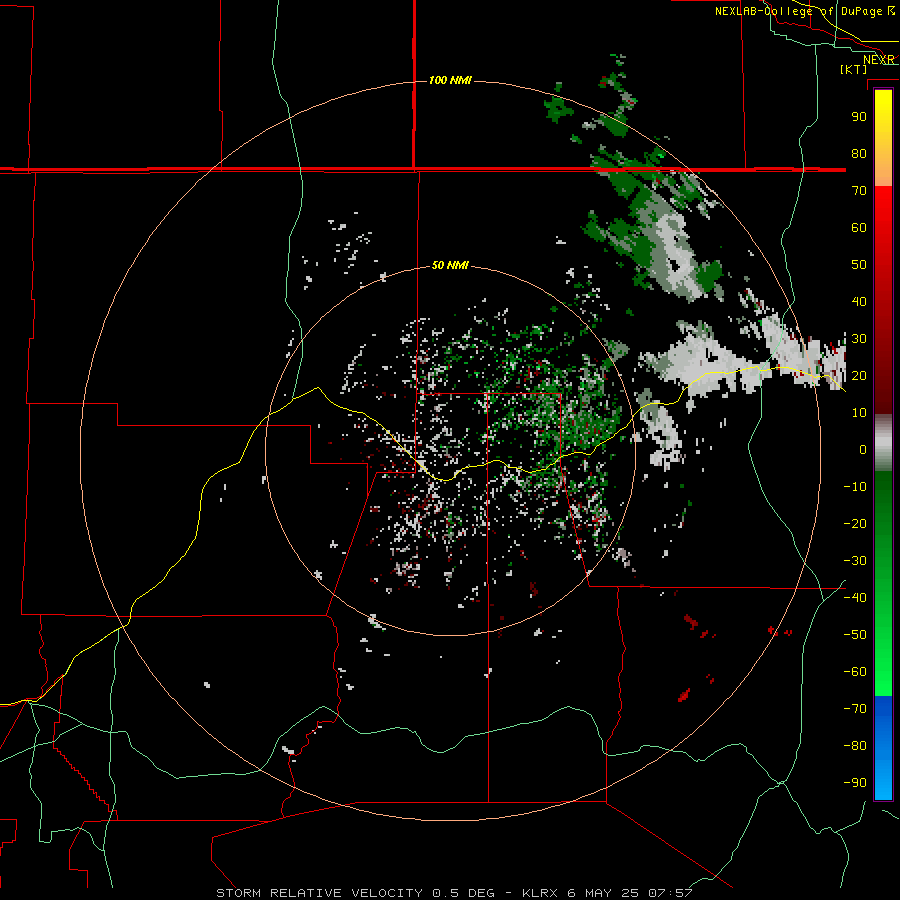The height and width of the screenshot is (900, 900).
Task: Click the -80 value on the velocity scale
Action: (x=855, y=746)
